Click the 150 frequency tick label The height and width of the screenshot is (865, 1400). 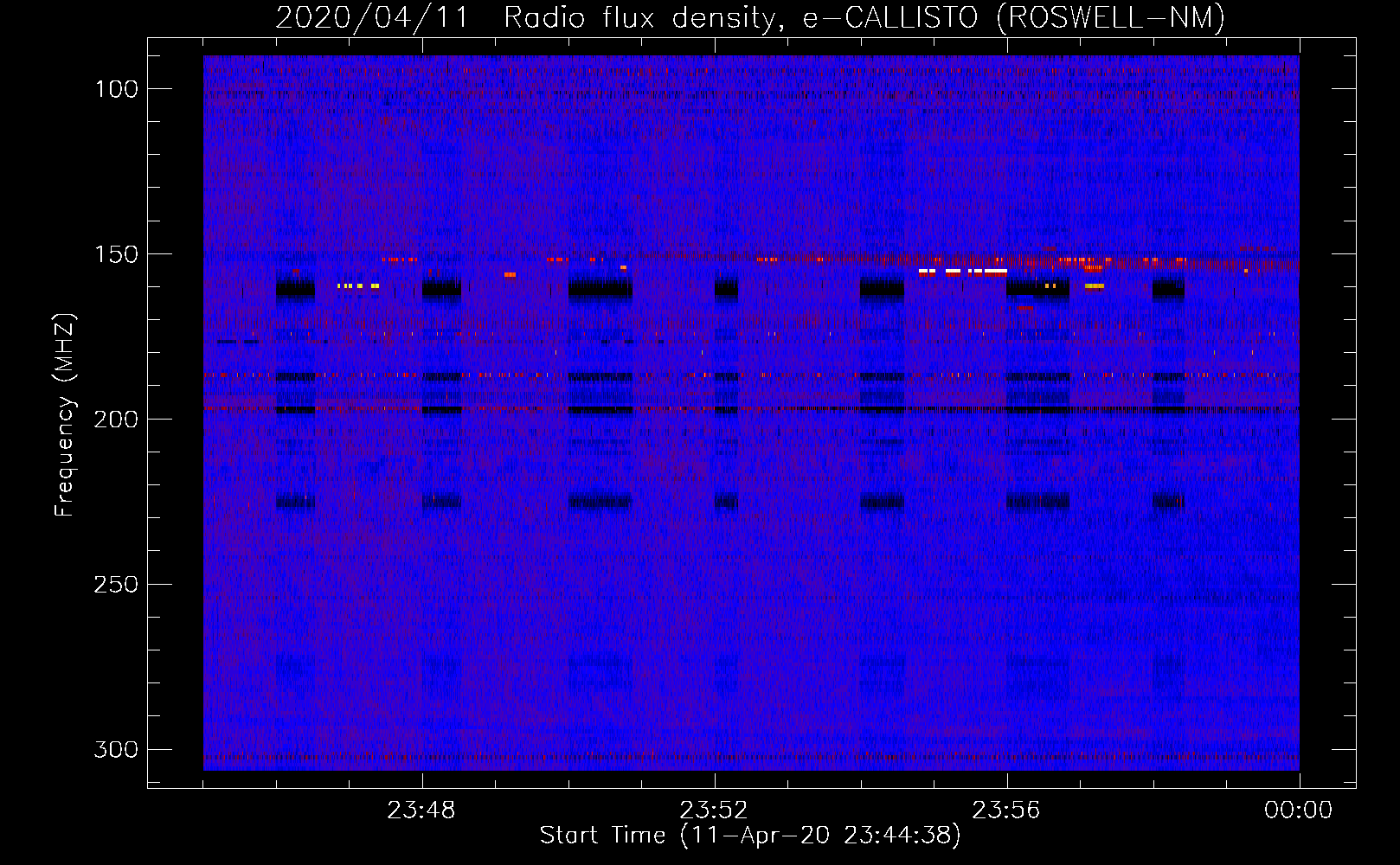[x=116, y=254]
